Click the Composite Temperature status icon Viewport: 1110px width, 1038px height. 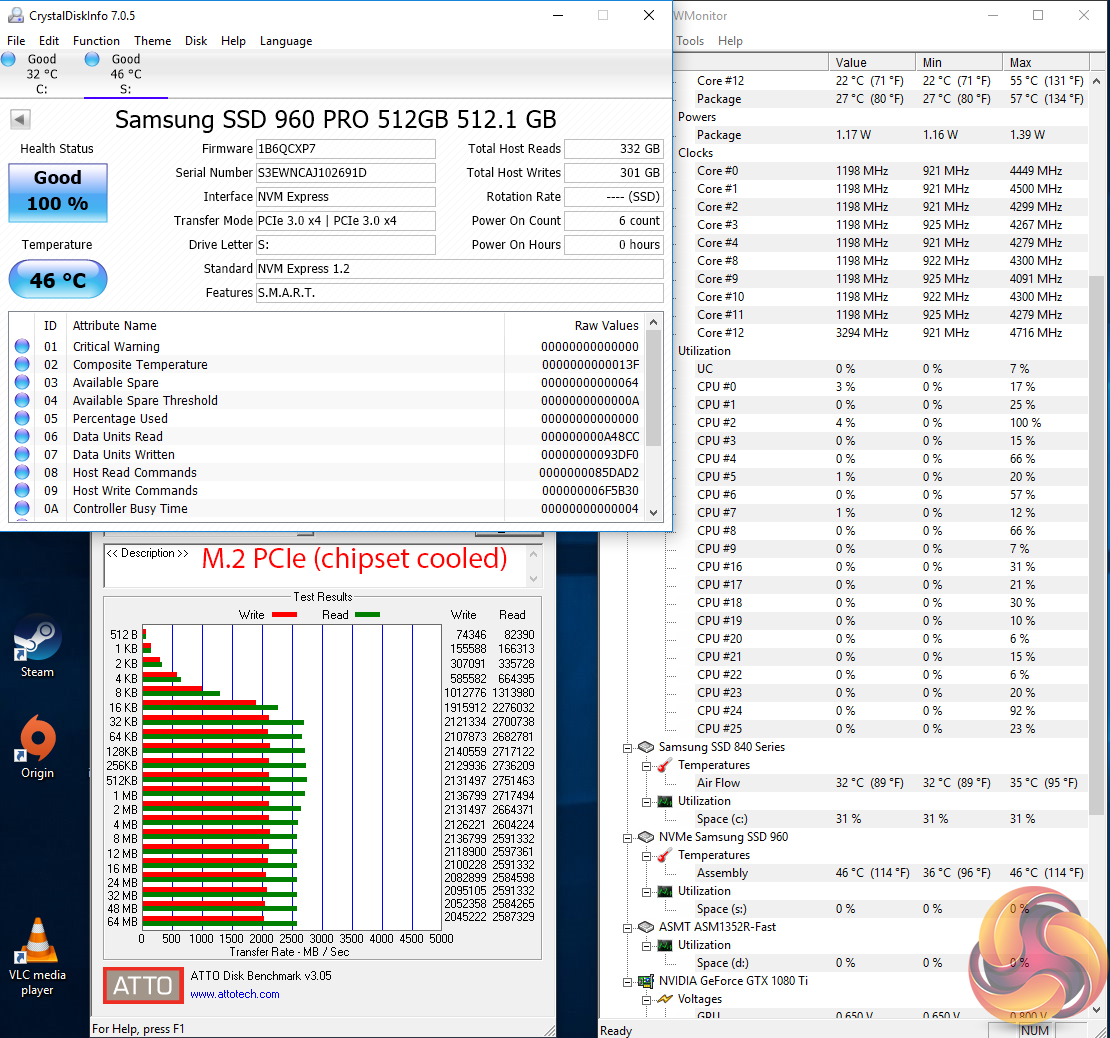coord(22,364)
